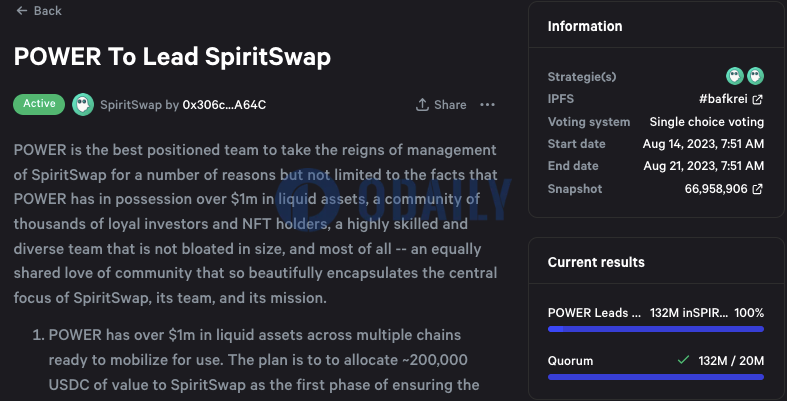Click the Share button label
This screenshot has width=787, height=401.
pos(450,105)
